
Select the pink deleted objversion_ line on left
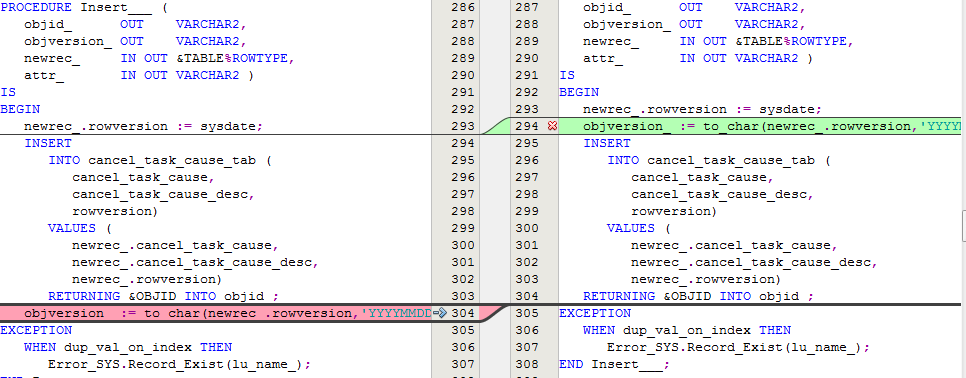click(216, 313)
